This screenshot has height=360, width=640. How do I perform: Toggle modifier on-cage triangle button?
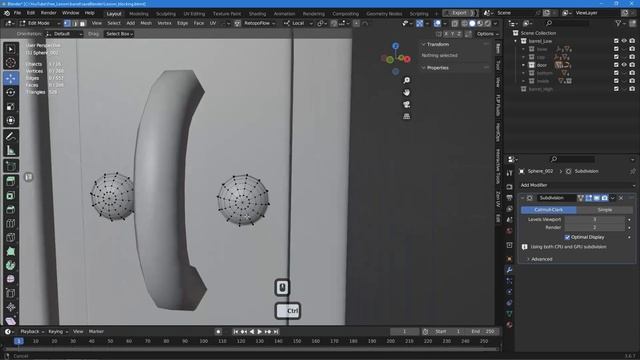(x=580, y=198)
